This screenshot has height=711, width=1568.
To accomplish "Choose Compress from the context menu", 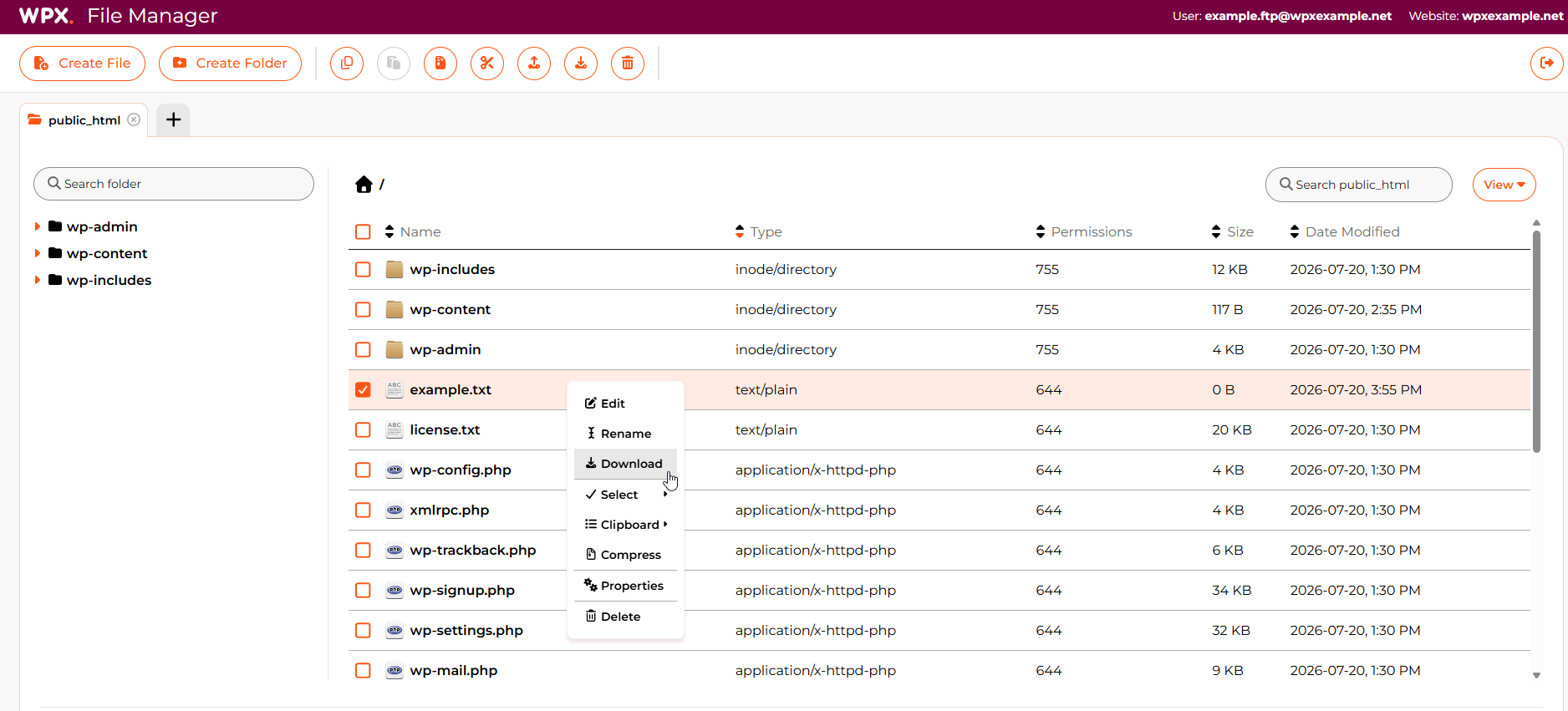I will 625,555.
